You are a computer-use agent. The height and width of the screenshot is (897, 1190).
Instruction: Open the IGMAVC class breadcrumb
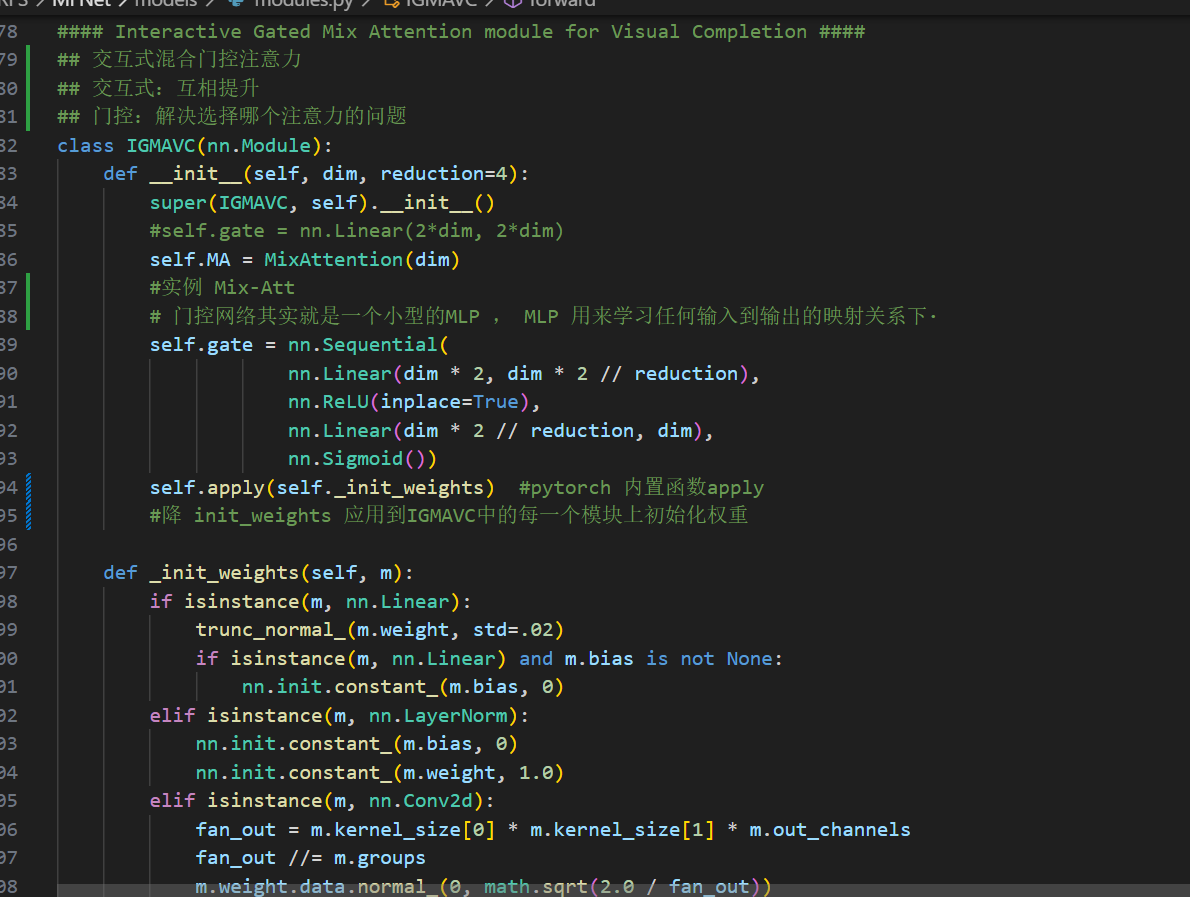click(431, 4)
